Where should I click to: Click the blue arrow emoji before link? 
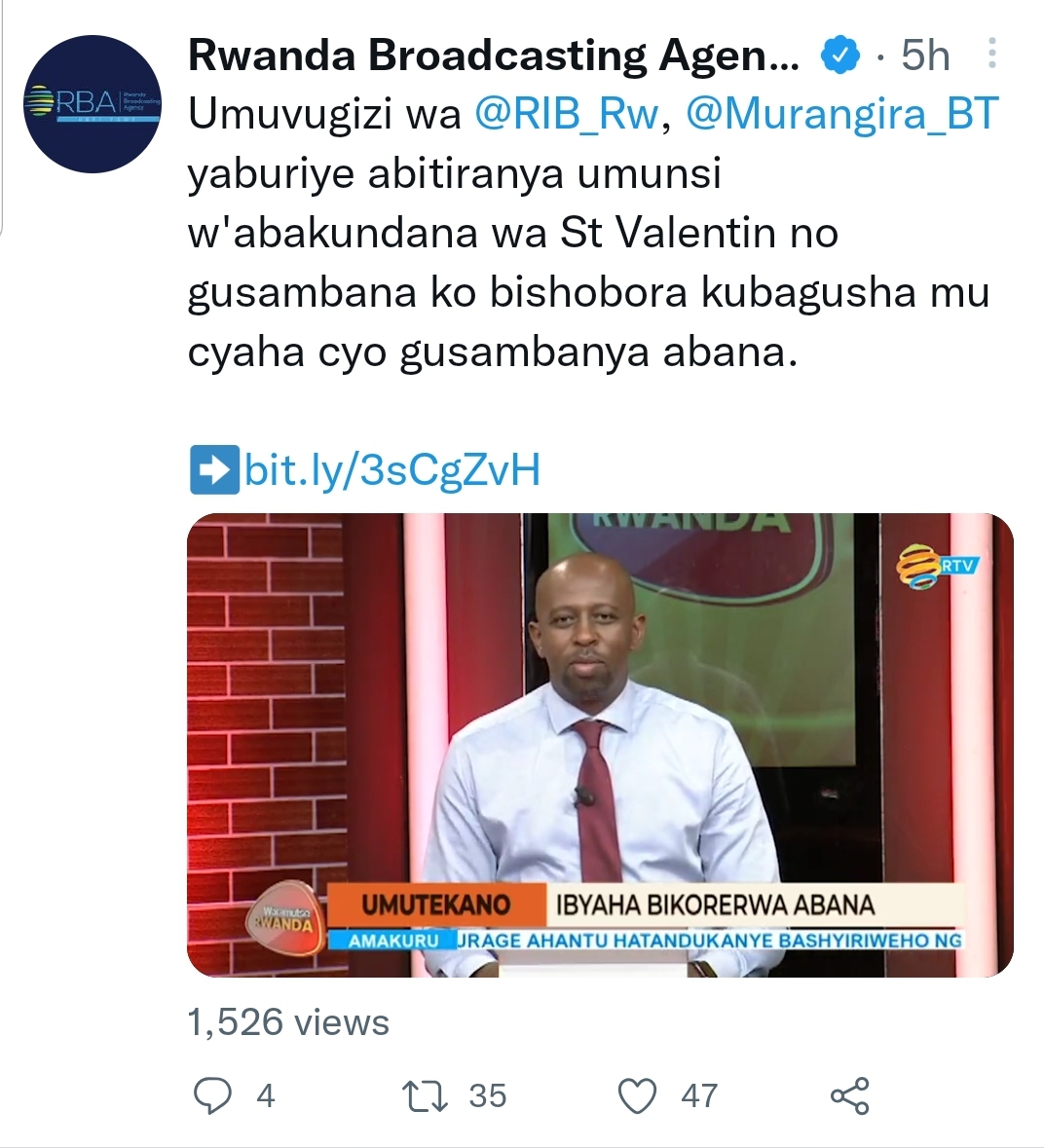(x=214, y=469)
